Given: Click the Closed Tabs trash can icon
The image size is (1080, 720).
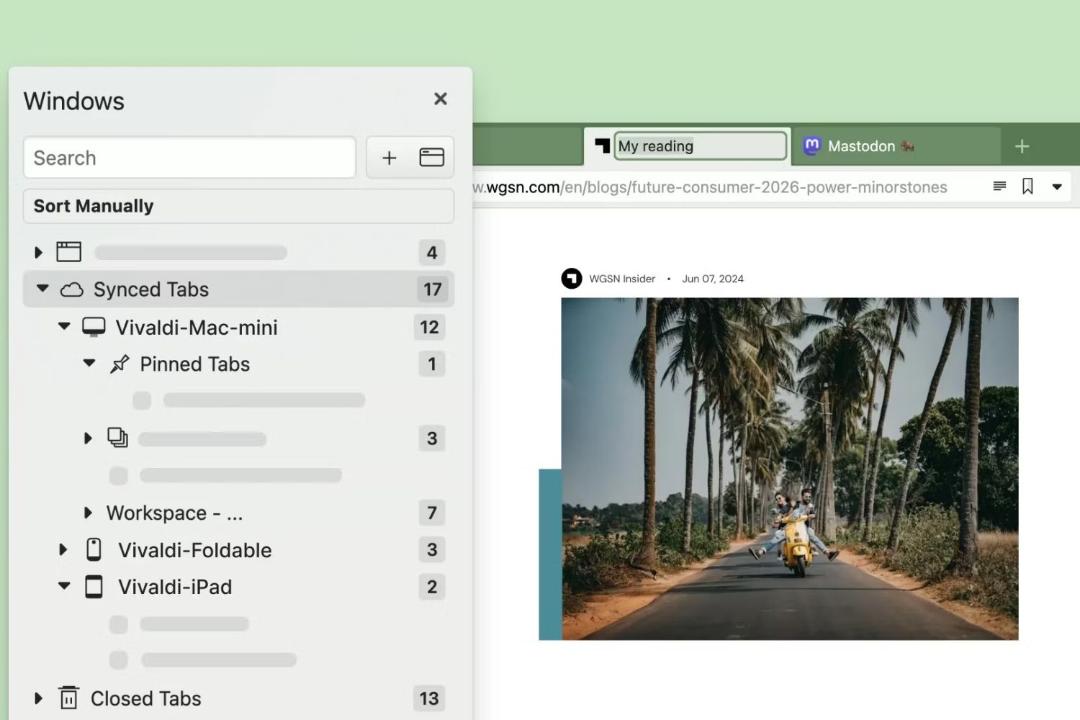Looking at the screenshot, I should 69,697.
